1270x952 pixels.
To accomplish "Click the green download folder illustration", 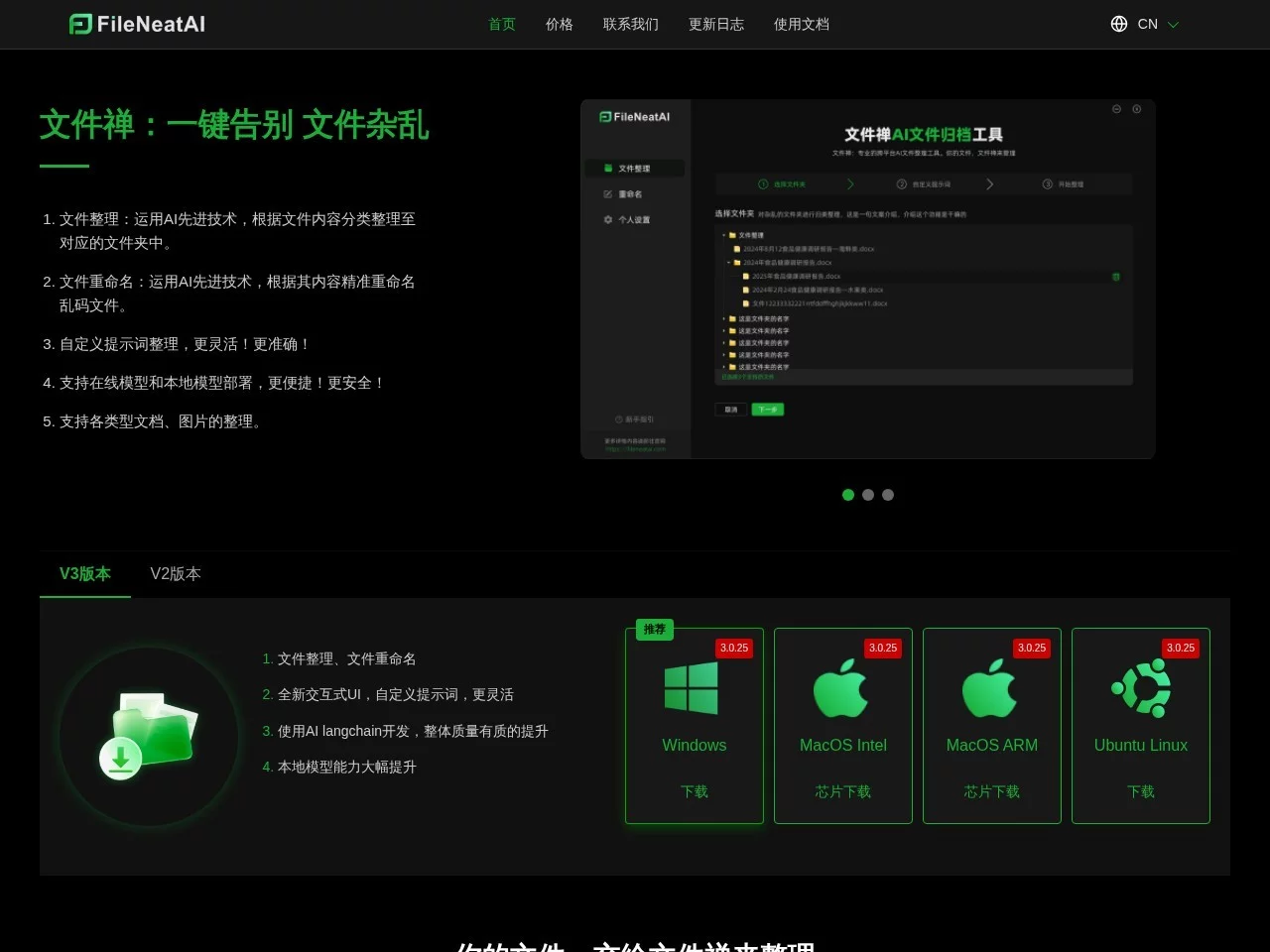I will (x=147, y=734).
